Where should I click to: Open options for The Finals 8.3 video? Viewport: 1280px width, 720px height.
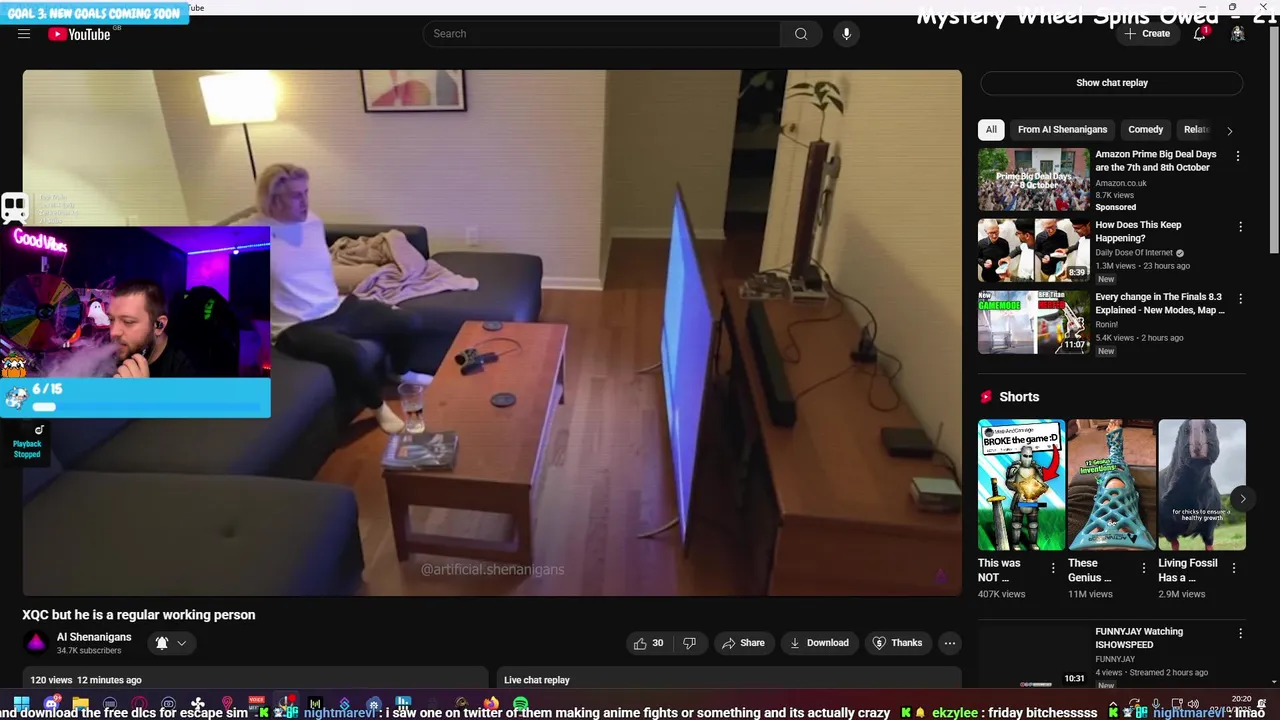tap(1240, 299)
